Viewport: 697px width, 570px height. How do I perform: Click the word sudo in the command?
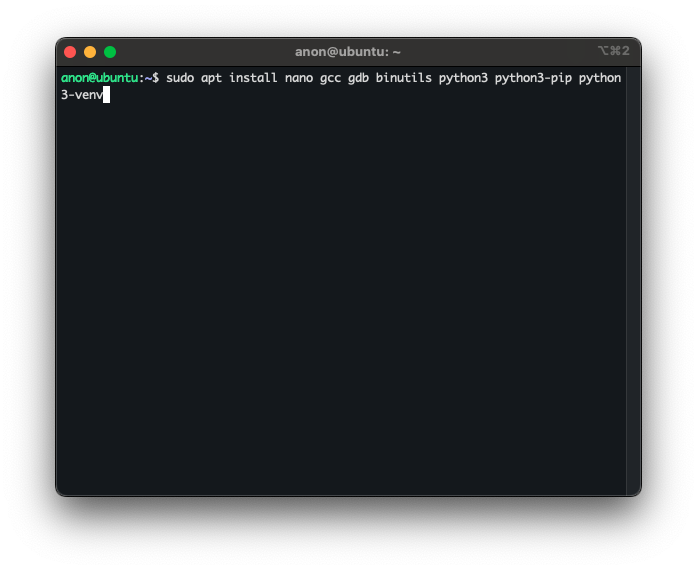[x=180, y=78]
